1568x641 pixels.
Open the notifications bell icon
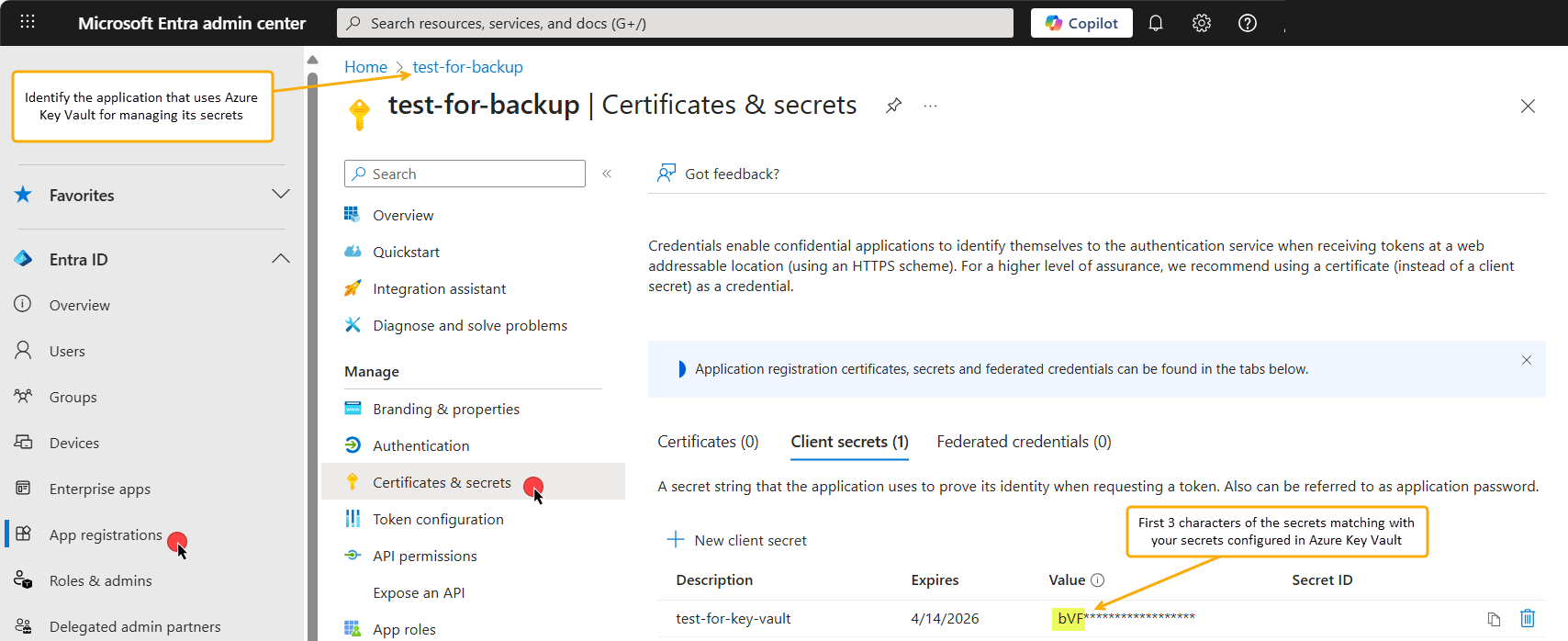pos(1156,23)
